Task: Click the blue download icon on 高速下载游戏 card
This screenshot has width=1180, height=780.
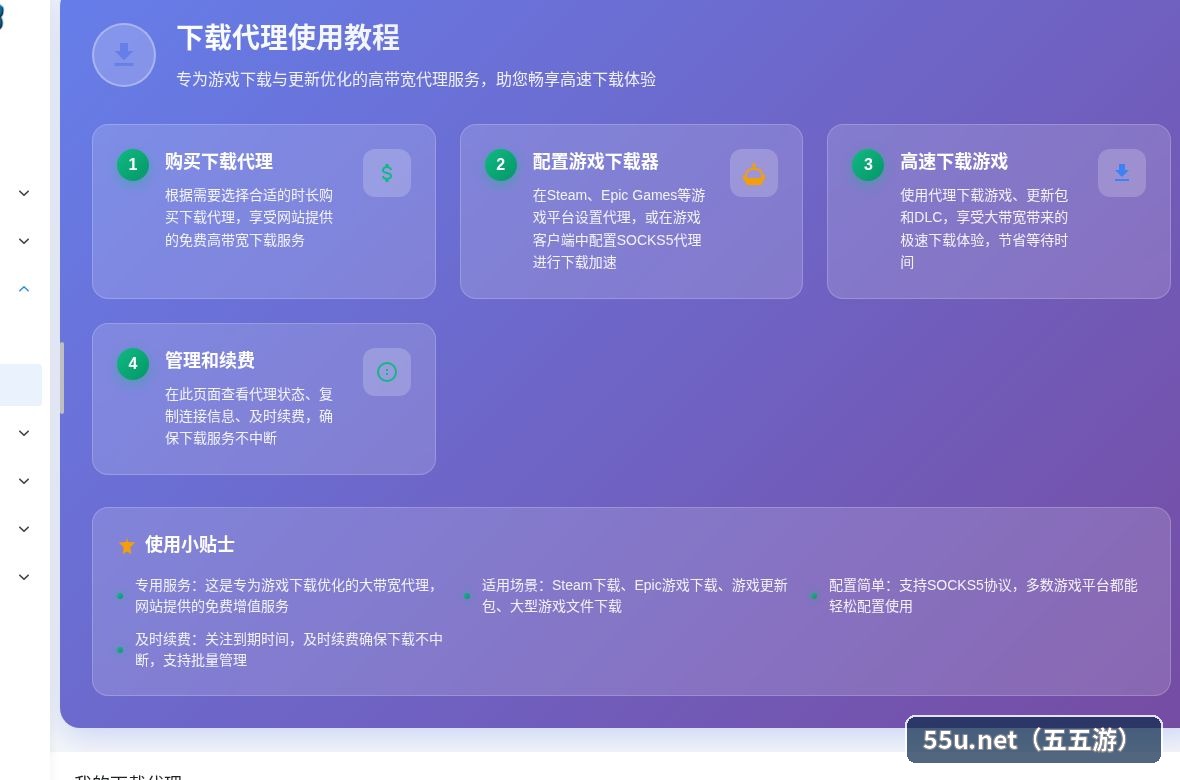Action: pyautogui.click(x=1122, y=173)
